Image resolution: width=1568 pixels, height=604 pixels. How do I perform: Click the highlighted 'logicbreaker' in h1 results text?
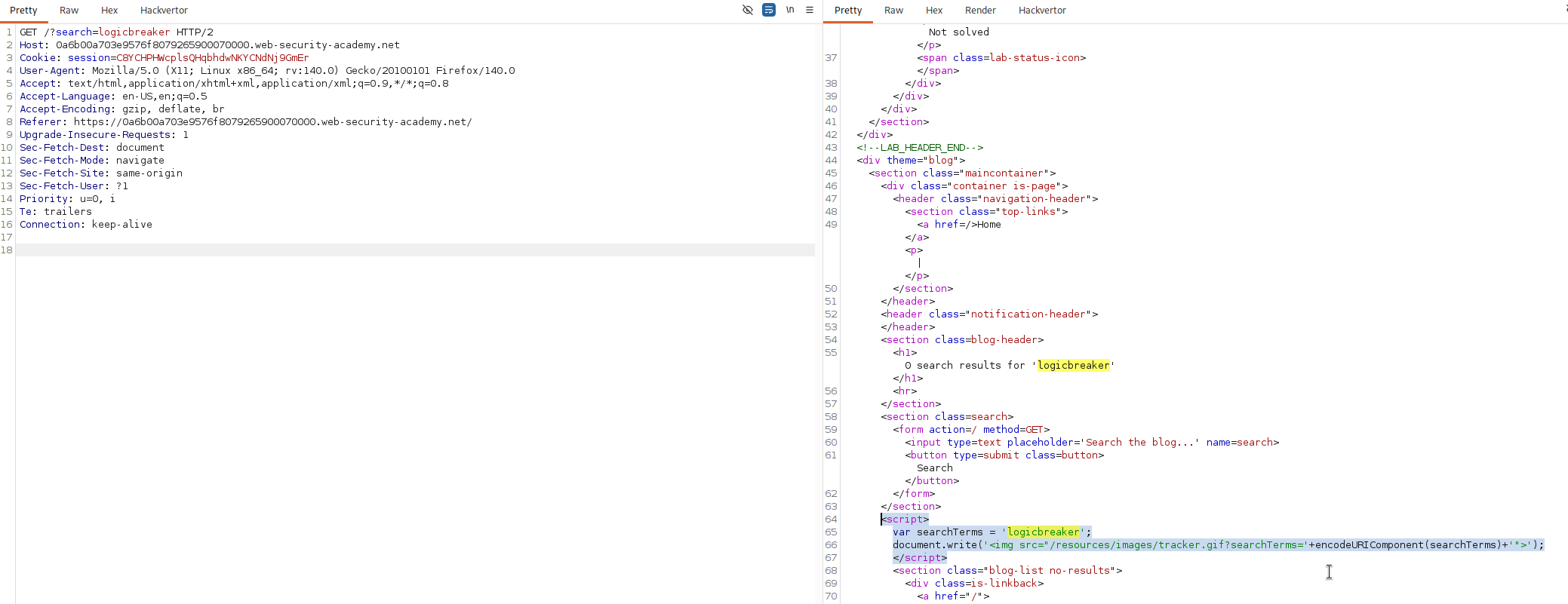[1074, 366]
